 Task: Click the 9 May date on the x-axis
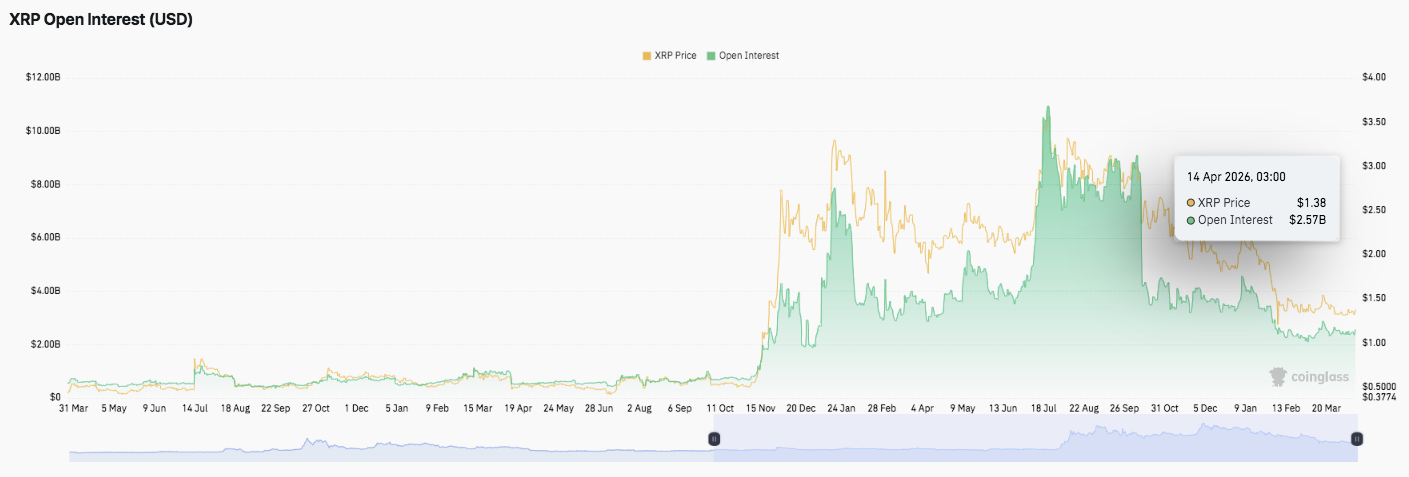pos(962,408)
